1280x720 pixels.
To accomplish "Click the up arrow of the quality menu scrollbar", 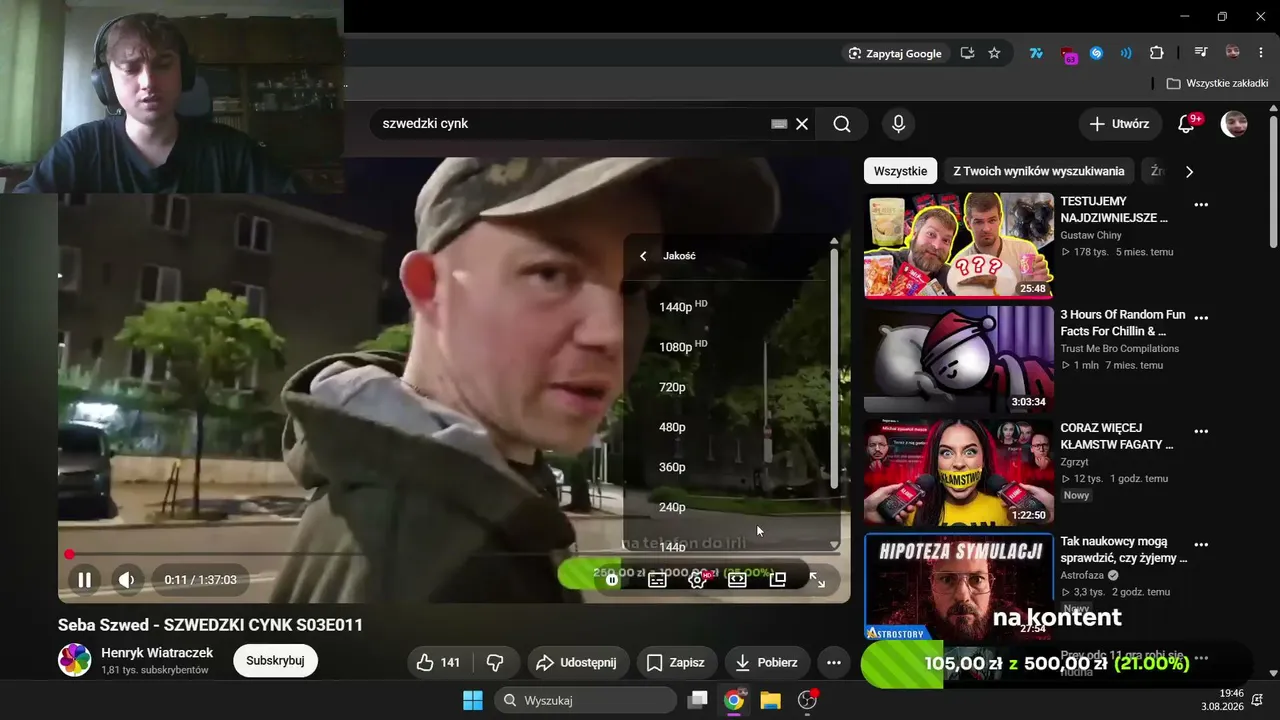I will (x=834, y=241).
